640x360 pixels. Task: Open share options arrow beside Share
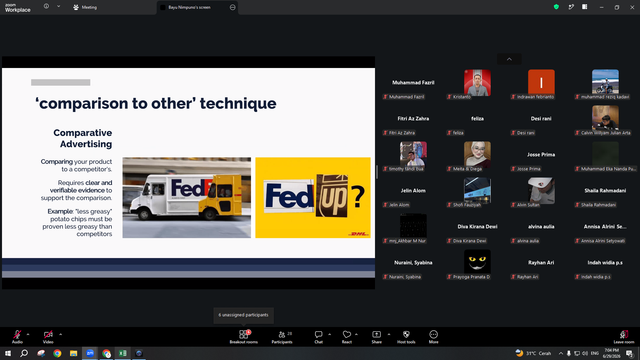(389, 334)
